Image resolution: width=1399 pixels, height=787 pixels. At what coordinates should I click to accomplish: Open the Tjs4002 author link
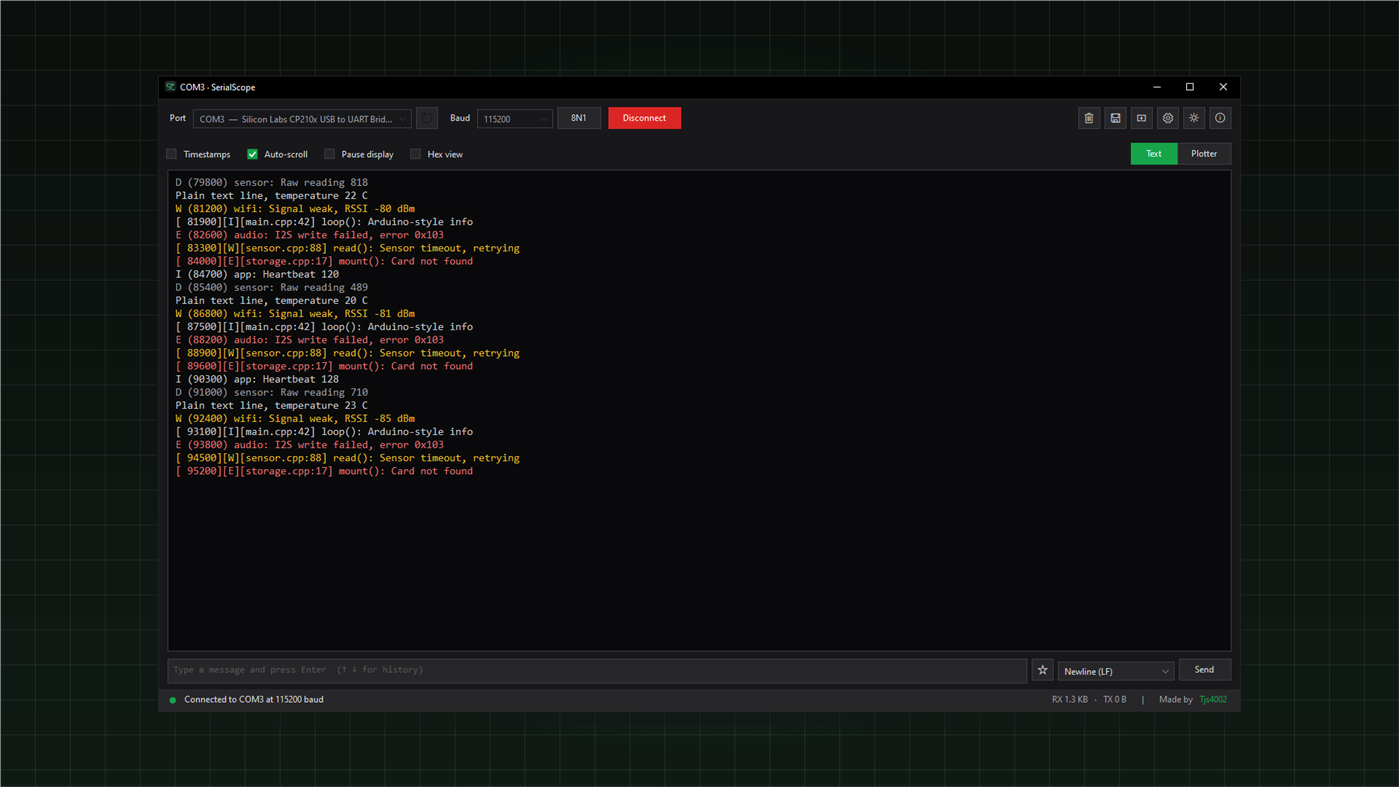(x=1213, y=699)
